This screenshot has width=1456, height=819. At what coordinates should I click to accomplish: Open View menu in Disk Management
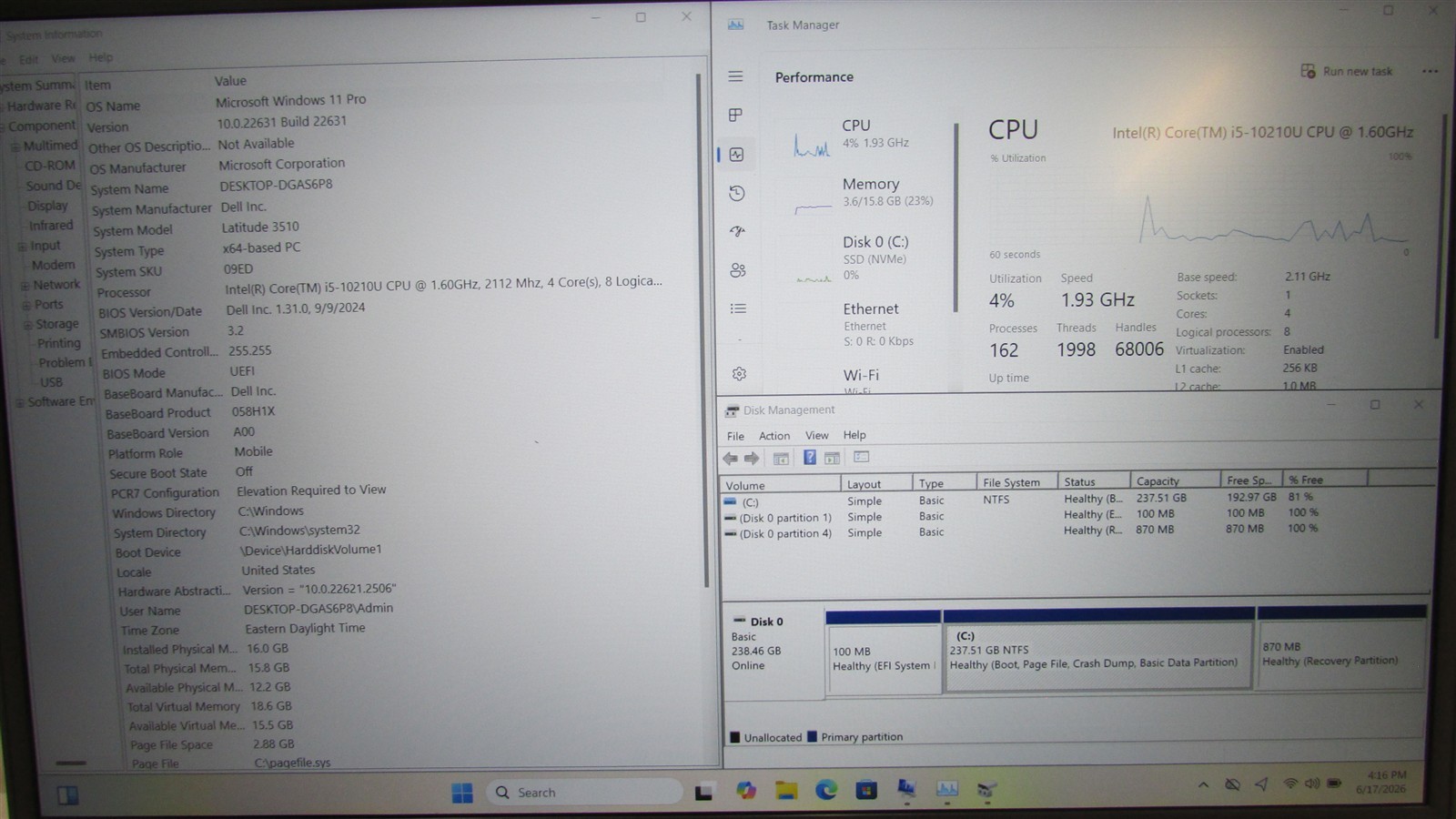pos(817,435)
